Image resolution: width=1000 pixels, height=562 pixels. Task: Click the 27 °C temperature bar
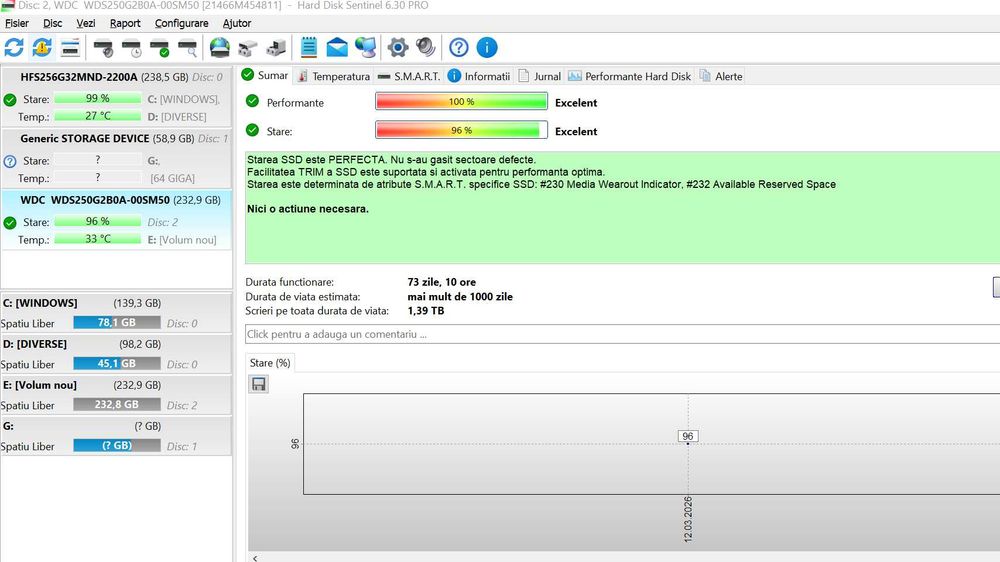98,115
